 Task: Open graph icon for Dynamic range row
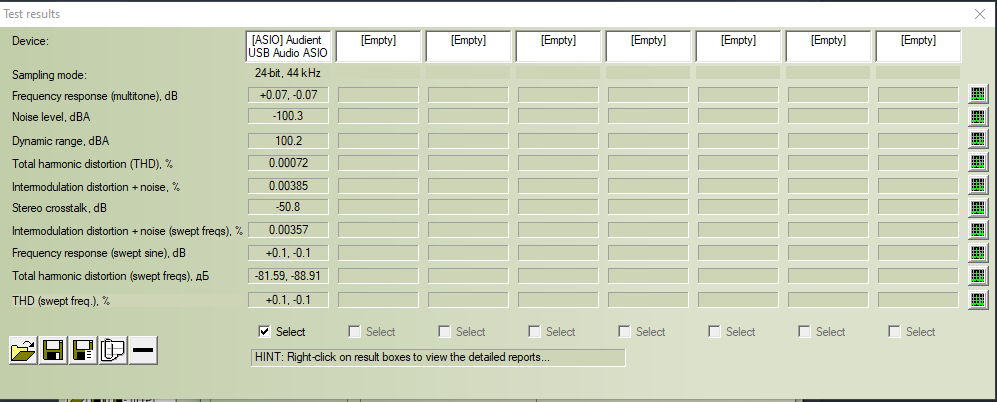(x=978, y=139)
